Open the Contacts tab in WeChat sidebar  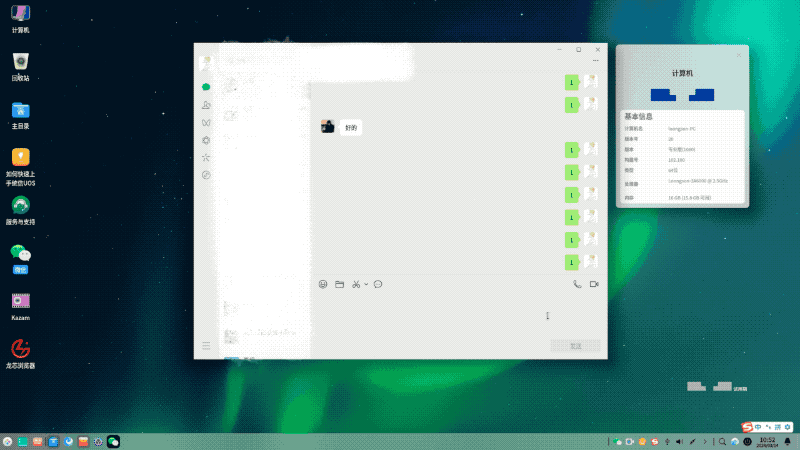[206, 105]
